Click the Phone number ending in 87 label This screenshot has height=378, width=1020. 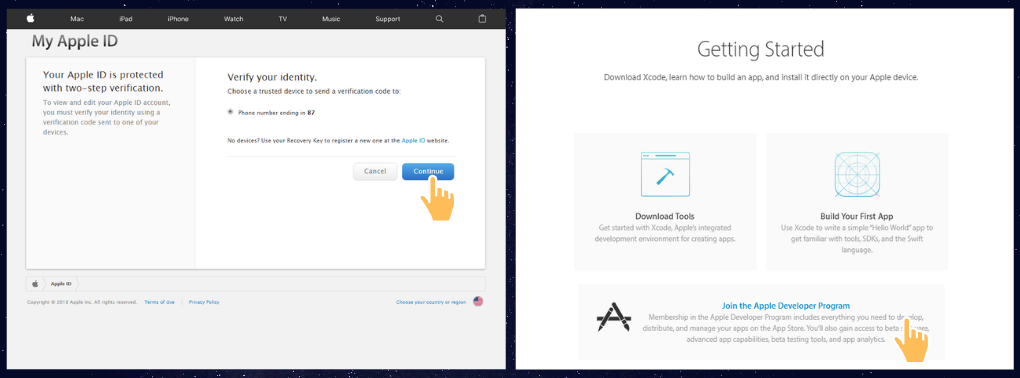coord(276,113)
